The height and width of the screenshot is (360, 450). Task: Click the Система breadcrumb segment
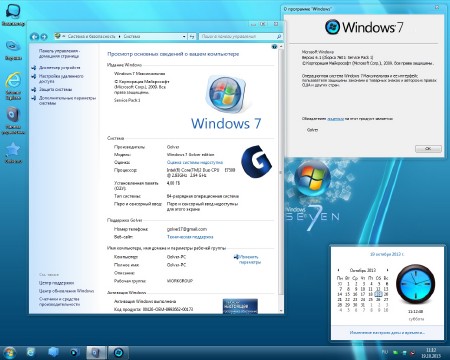coord(132,36)
